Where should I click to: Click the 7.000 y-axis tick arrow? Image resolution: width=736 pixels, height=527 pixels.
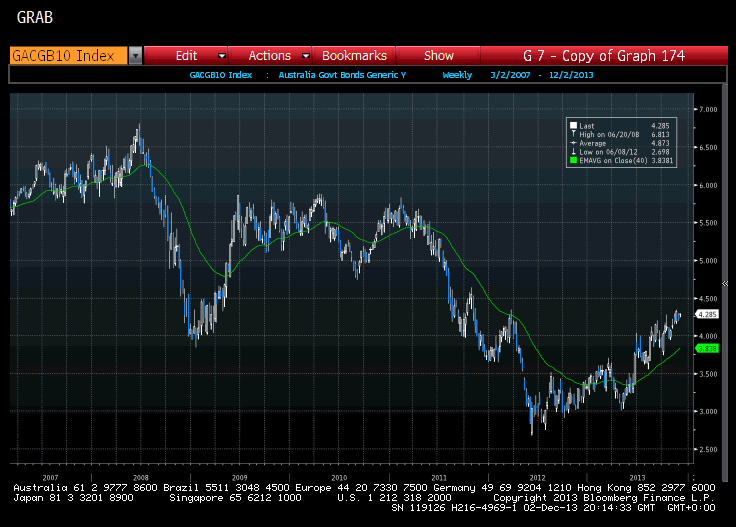696,109
